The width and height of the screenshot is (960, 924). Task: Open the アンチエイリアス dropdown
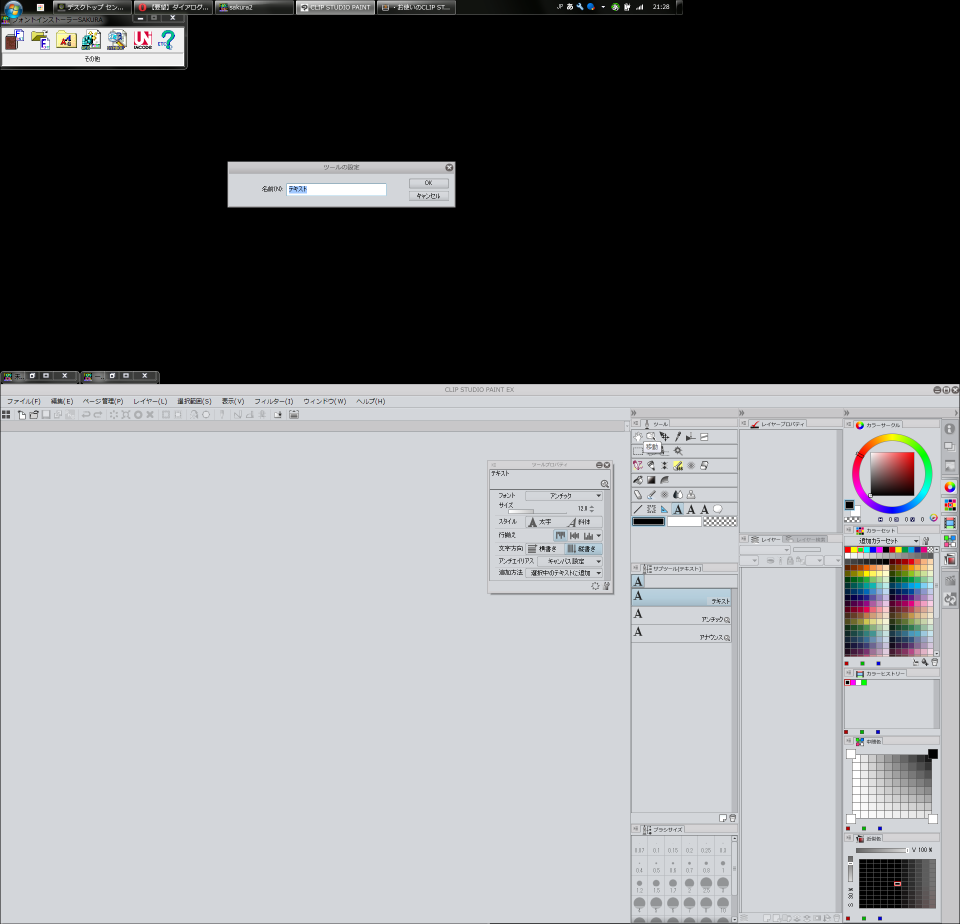tap(565, 561)
